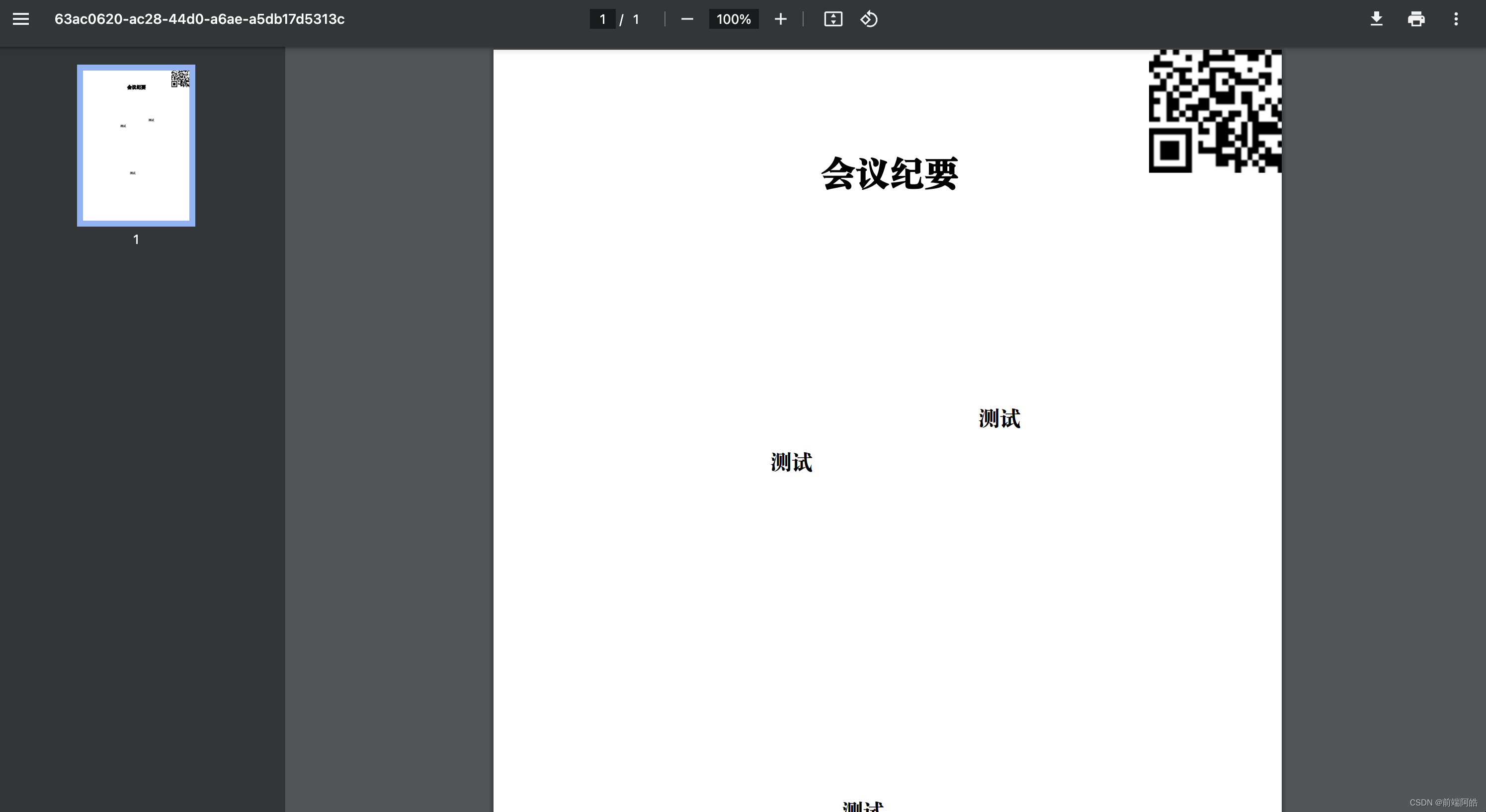Click the total page count after the slash

(x=636, y=19)
